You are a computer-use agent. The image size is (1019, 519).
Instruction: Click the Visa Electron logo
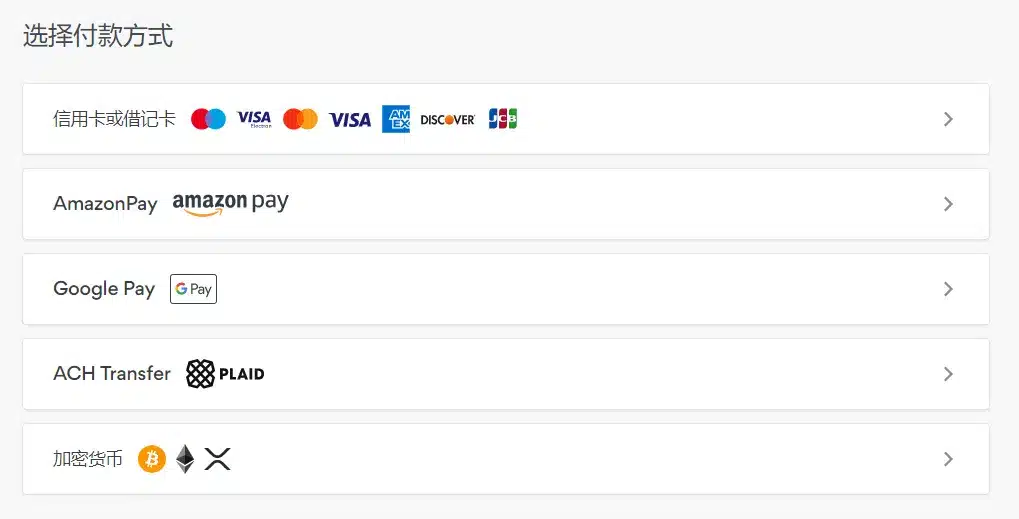click(254, 119)
